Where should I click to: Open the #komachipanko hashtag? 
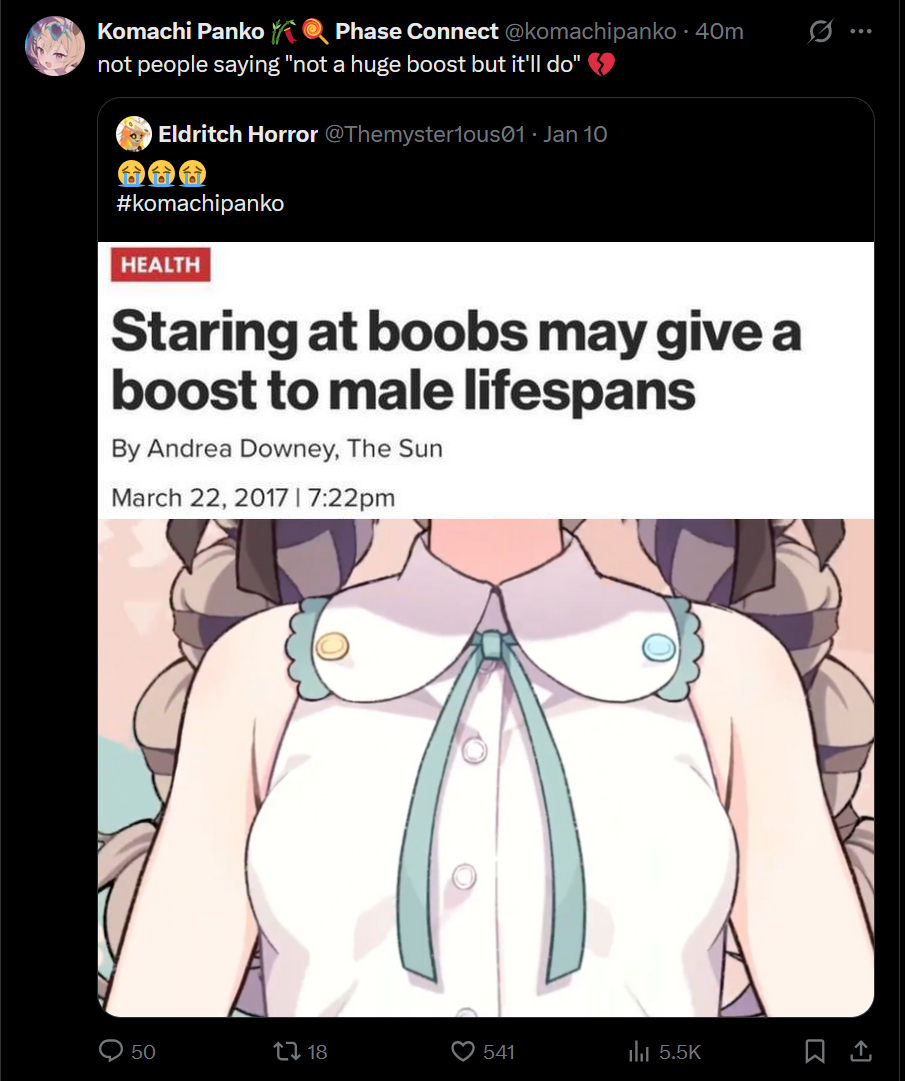200,203
